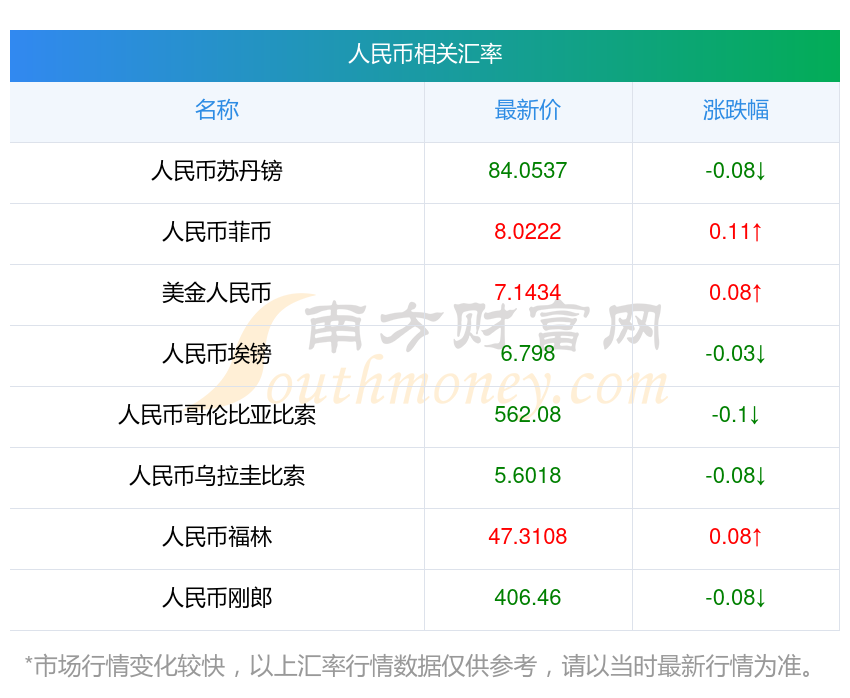Screen dimensions: 850x698
Task: Click the 市场行情变化较快 disclaimer footnote
Action: [418, 666]
